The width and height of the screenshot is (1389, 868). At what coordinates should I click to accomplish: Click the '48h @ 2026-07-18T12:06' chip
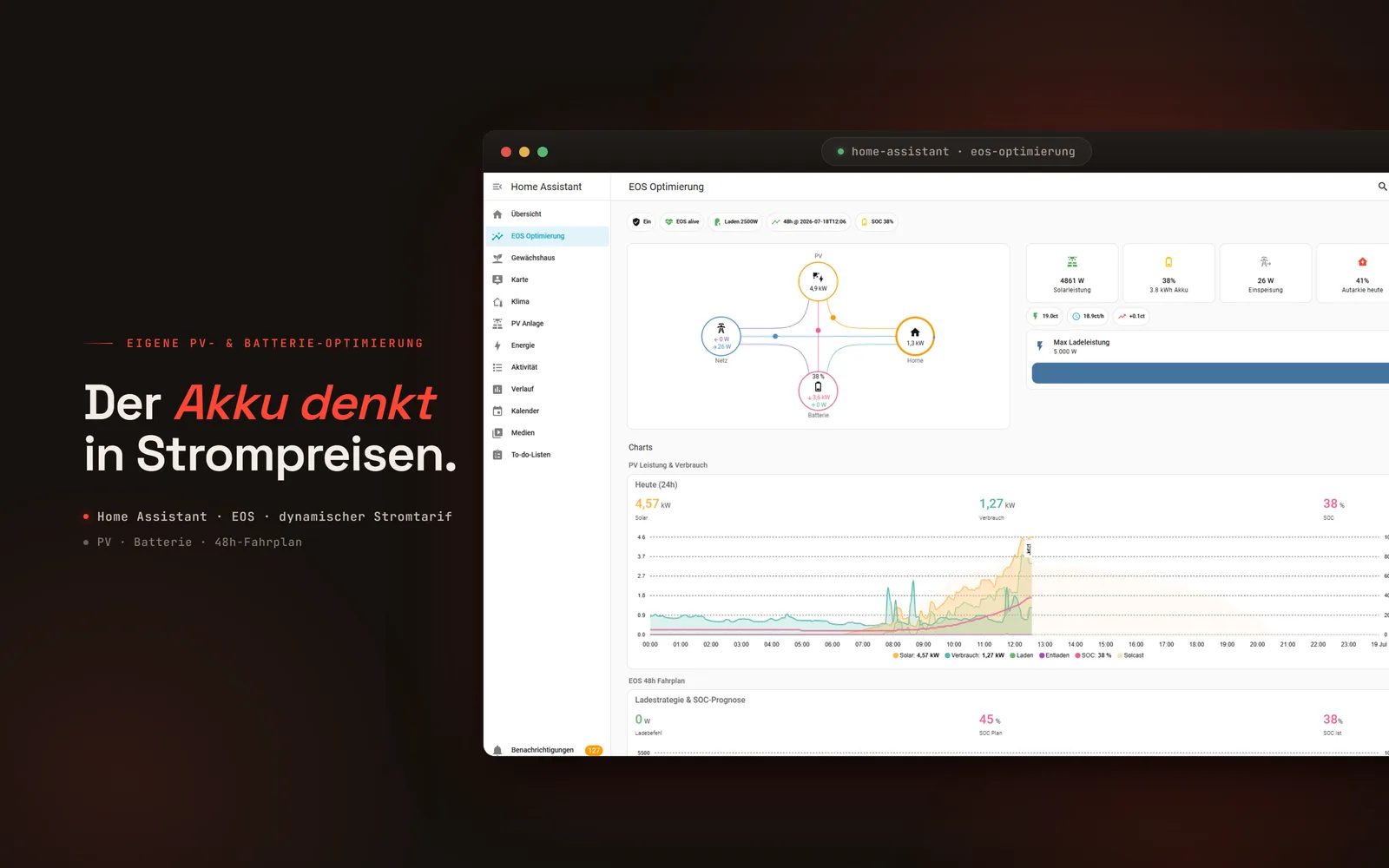[809, 222]
